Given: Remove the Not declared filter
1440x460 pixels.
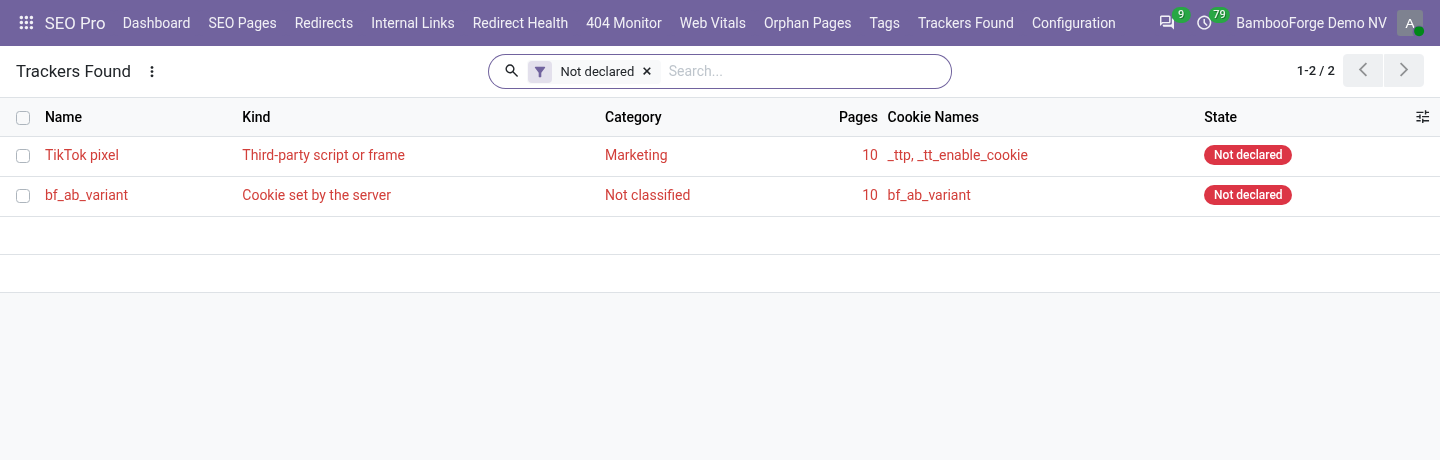Looking at the screenshot, I should (x=647, y=72).
